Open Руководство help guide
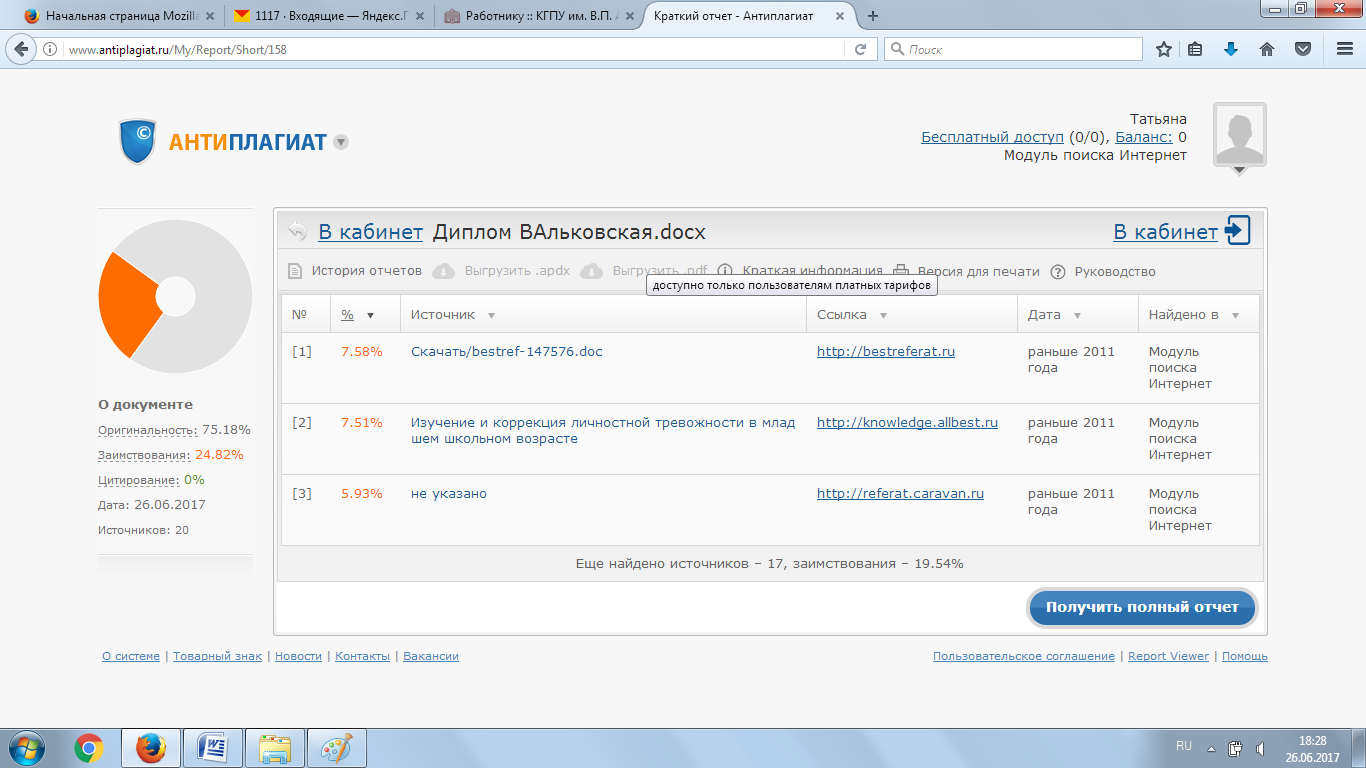Screen dimensions: 1366x768 pos(1114,271)
